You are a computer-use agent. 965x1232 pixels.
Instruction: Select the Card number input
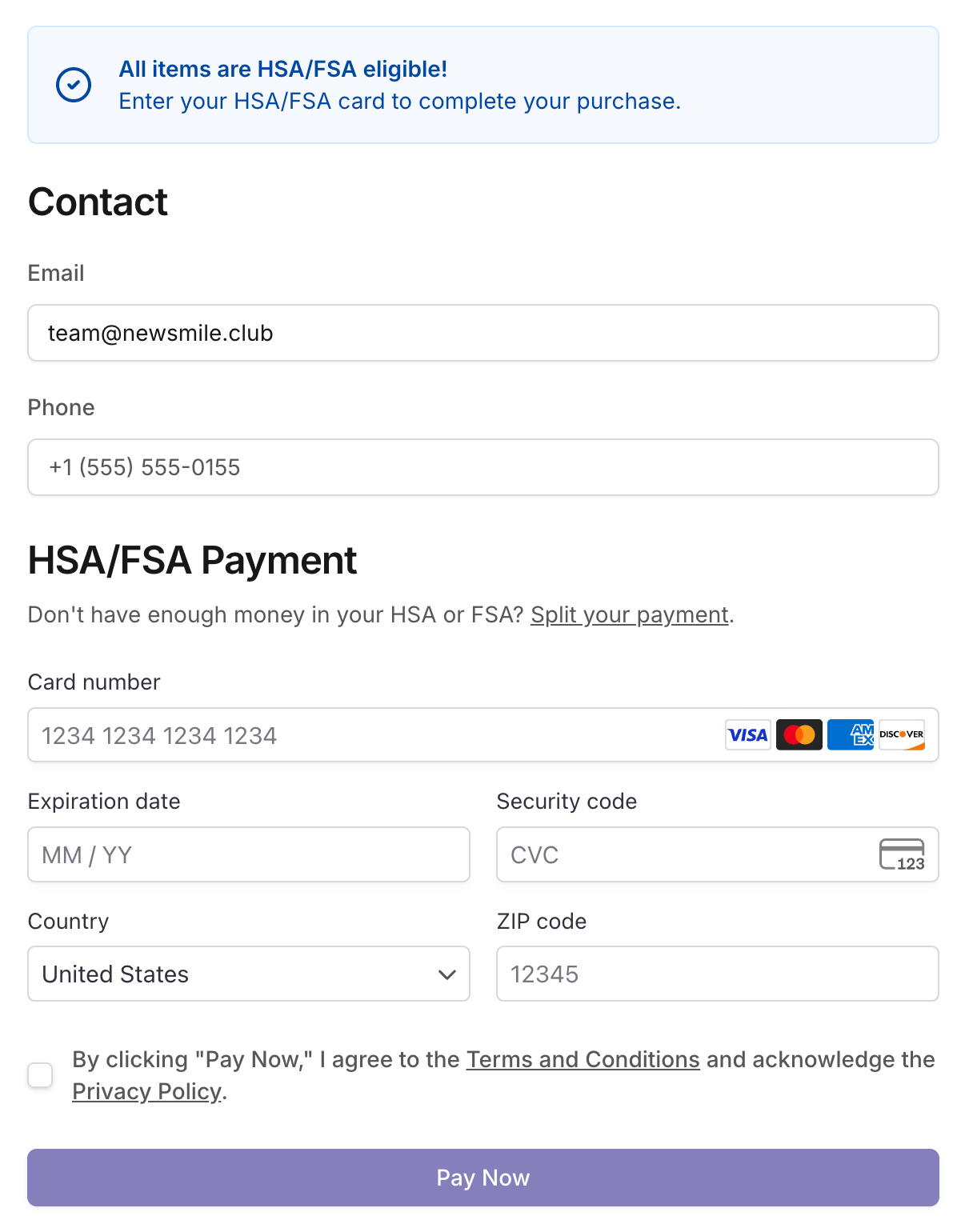368,735
